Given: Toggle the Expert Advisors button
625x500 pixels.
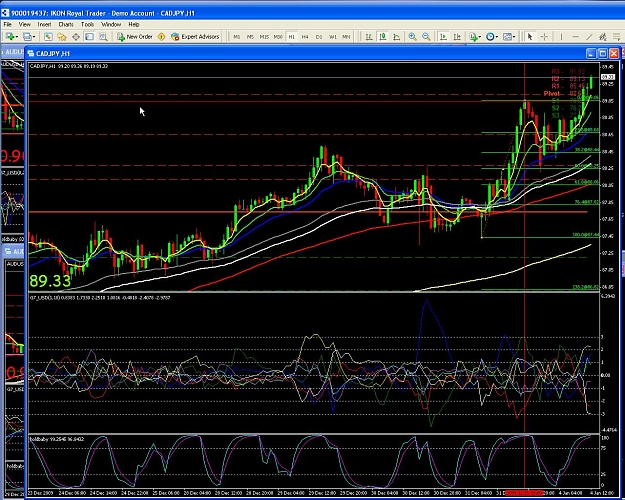Looking at the screenshot, I should tap(195, 37).
